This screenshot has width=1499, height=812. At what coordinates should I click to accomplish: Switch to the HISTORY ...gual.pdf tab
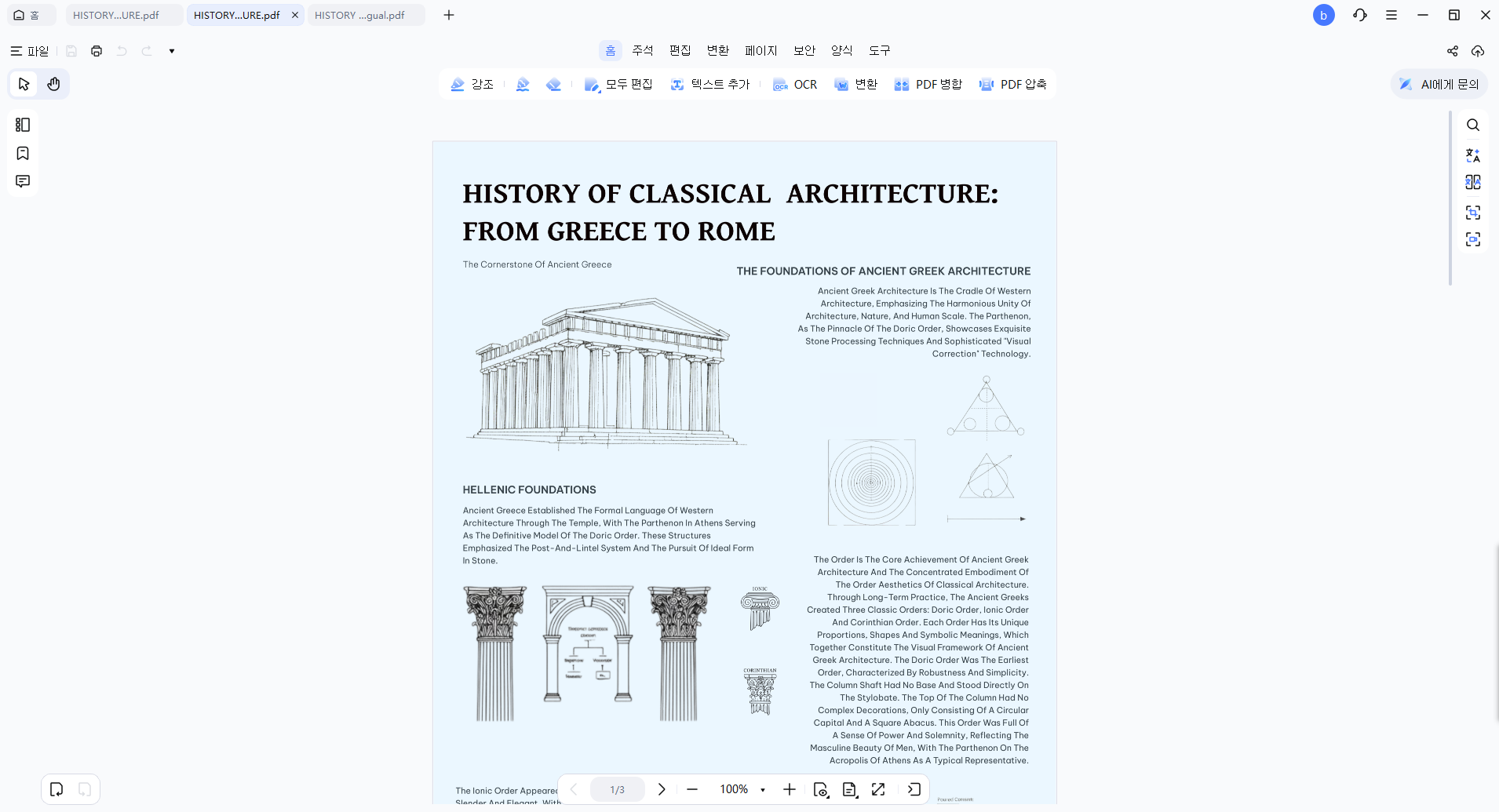point(366,15)
